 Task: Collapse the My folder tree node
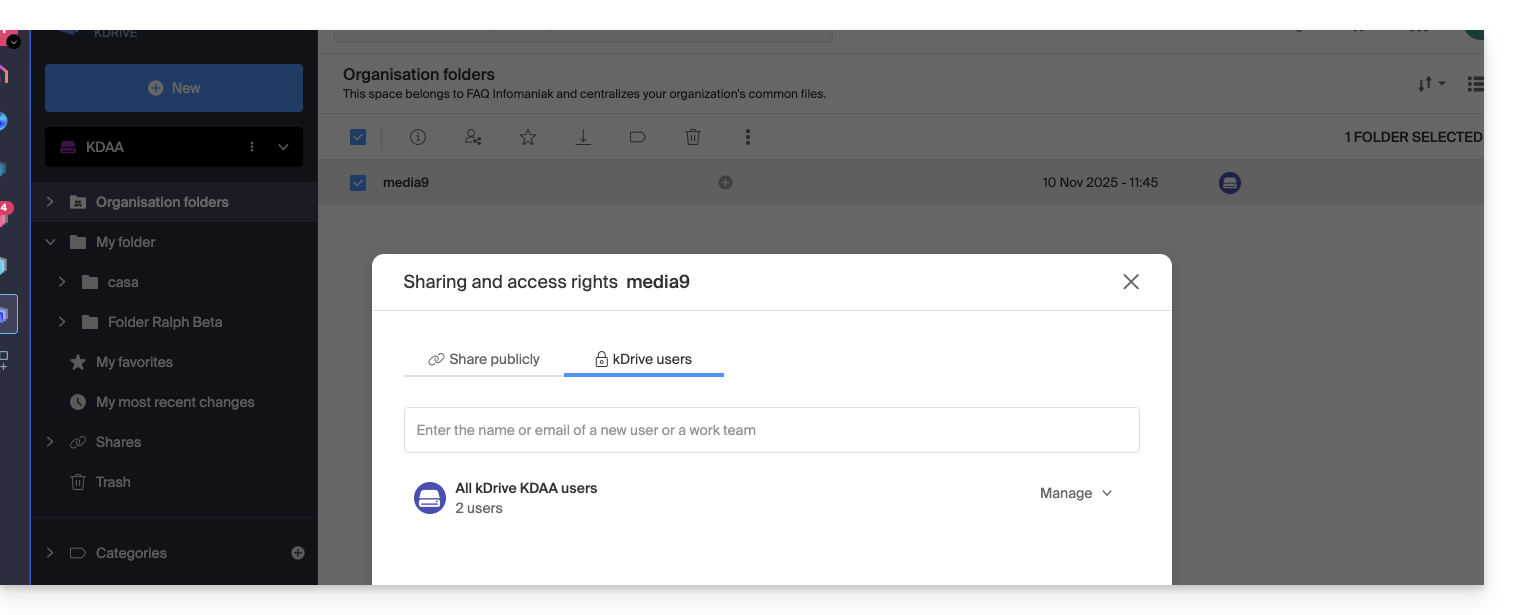pos(50,242)
